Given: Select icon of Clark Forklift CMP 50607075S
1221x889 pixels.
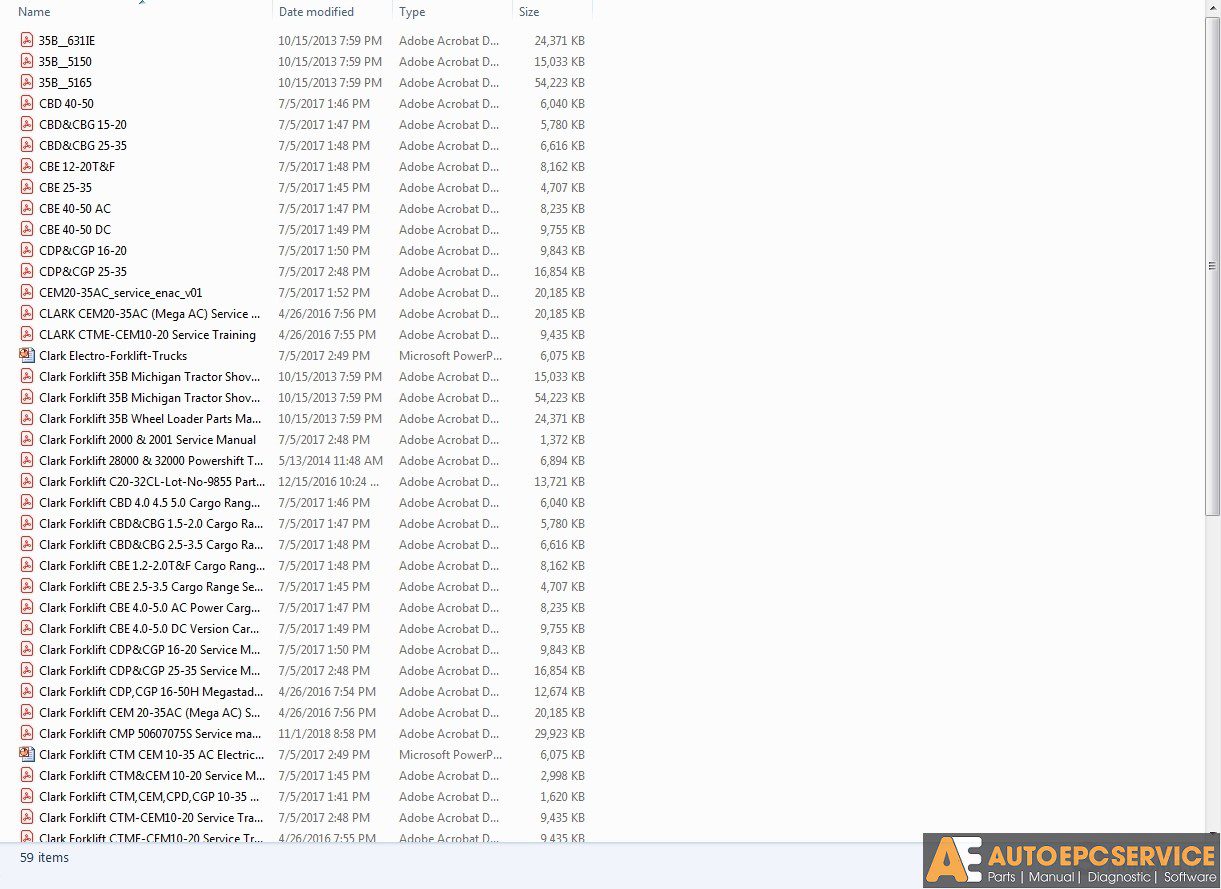Looking at the screenshot, I should [27, 734].
